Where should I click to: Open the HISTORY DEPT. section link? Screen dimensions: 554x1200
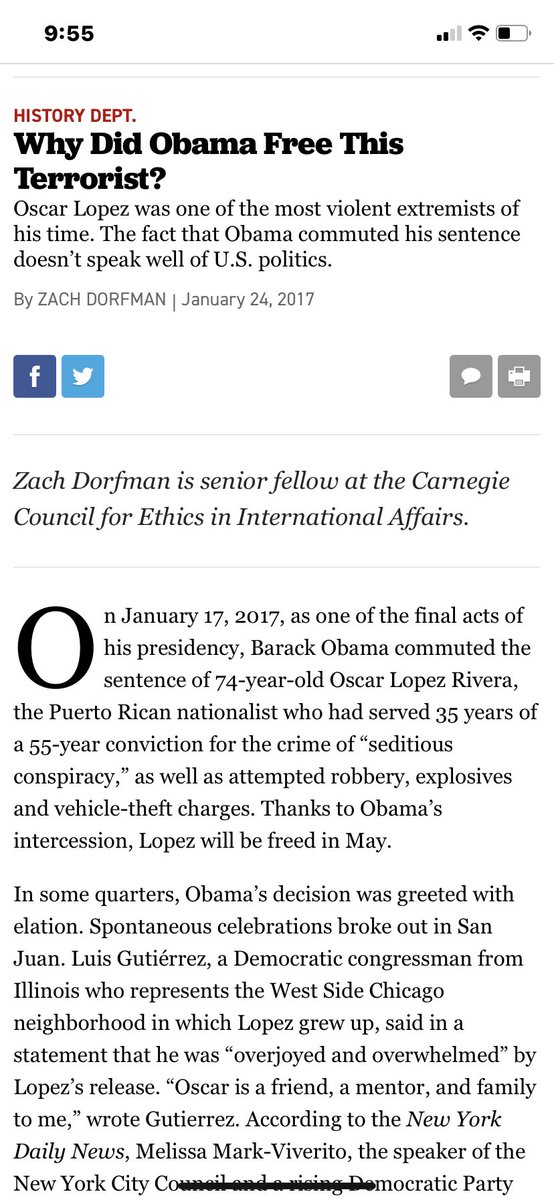click(75, 115)
